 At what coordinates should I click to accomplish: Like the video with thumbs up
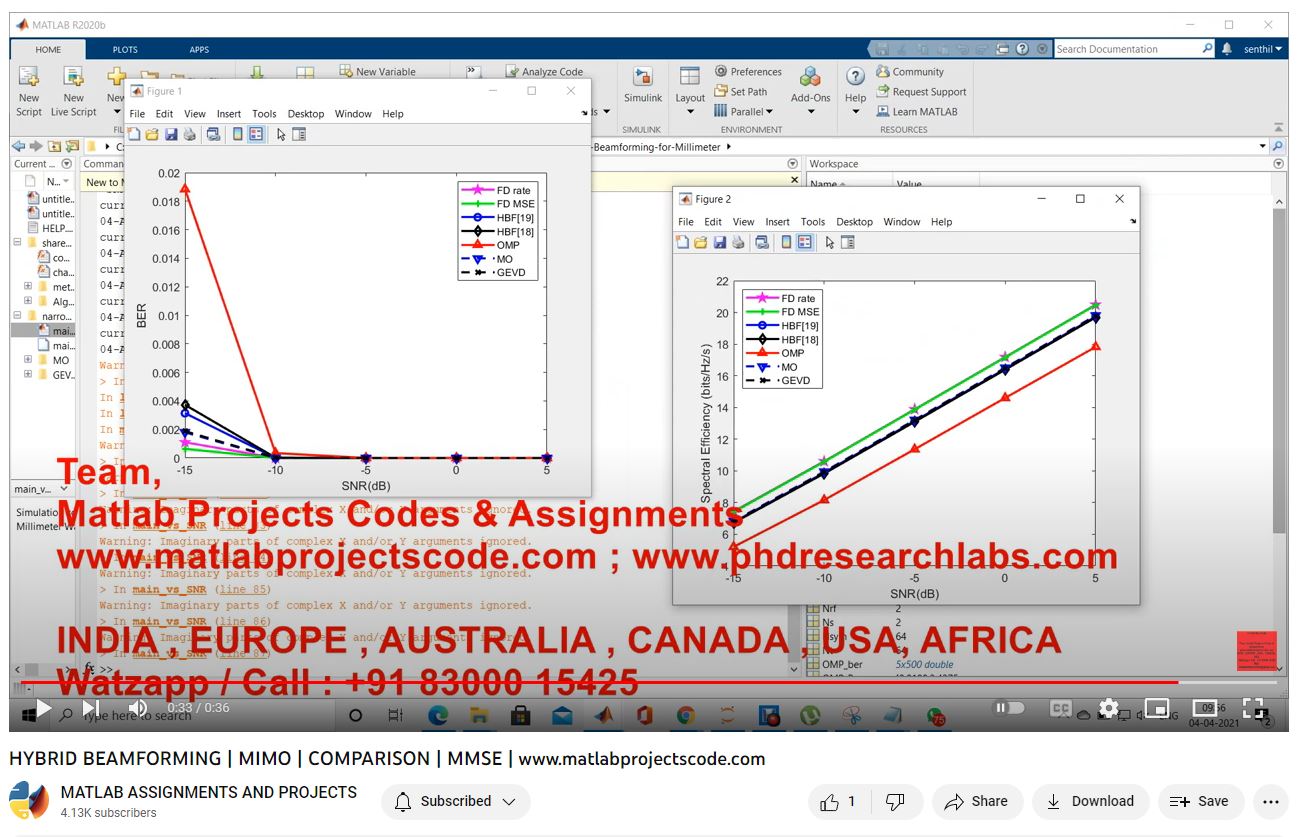838,801
